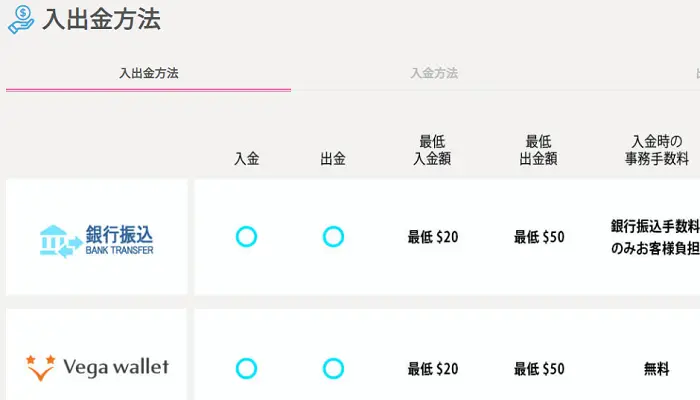This screenshot has width=700, height=400.
Task: Click bank transfer minimum withdrawal 最低 $50
Action: pos(539,238)
